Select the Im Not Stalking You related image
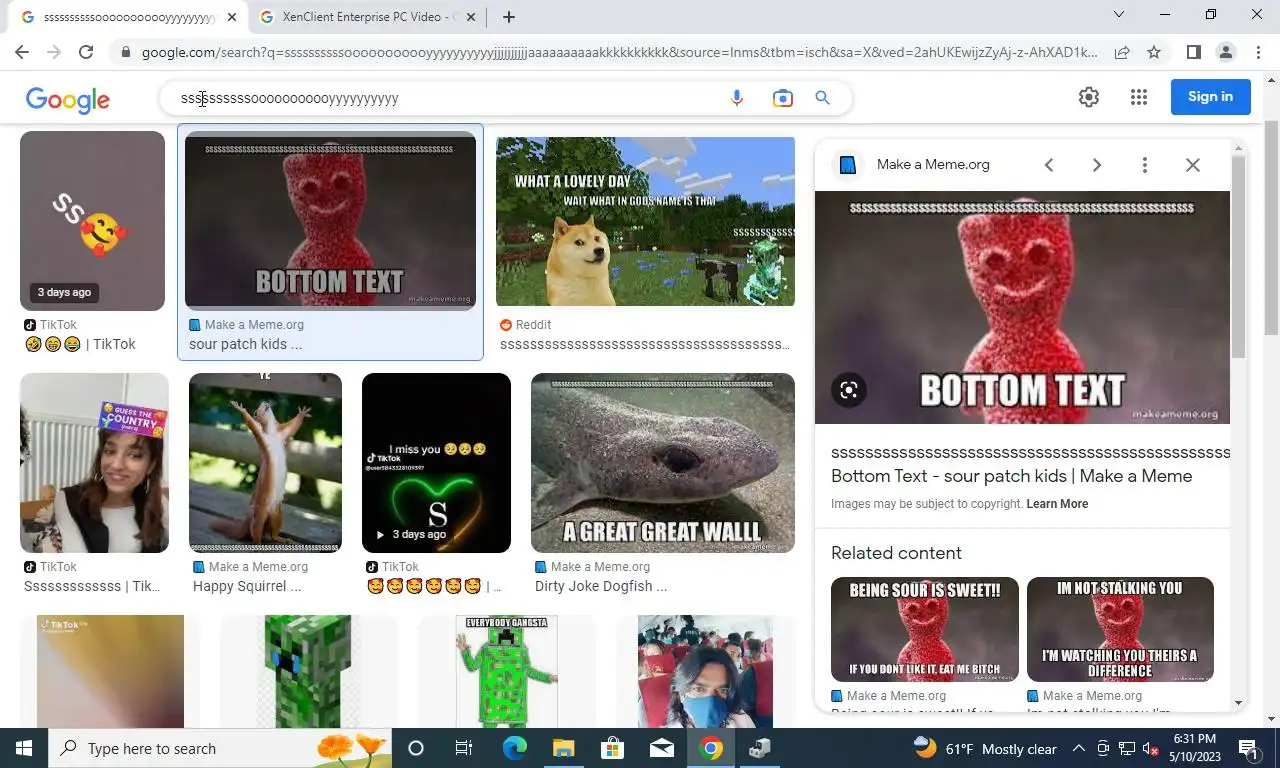 (x=1120, y=630)
